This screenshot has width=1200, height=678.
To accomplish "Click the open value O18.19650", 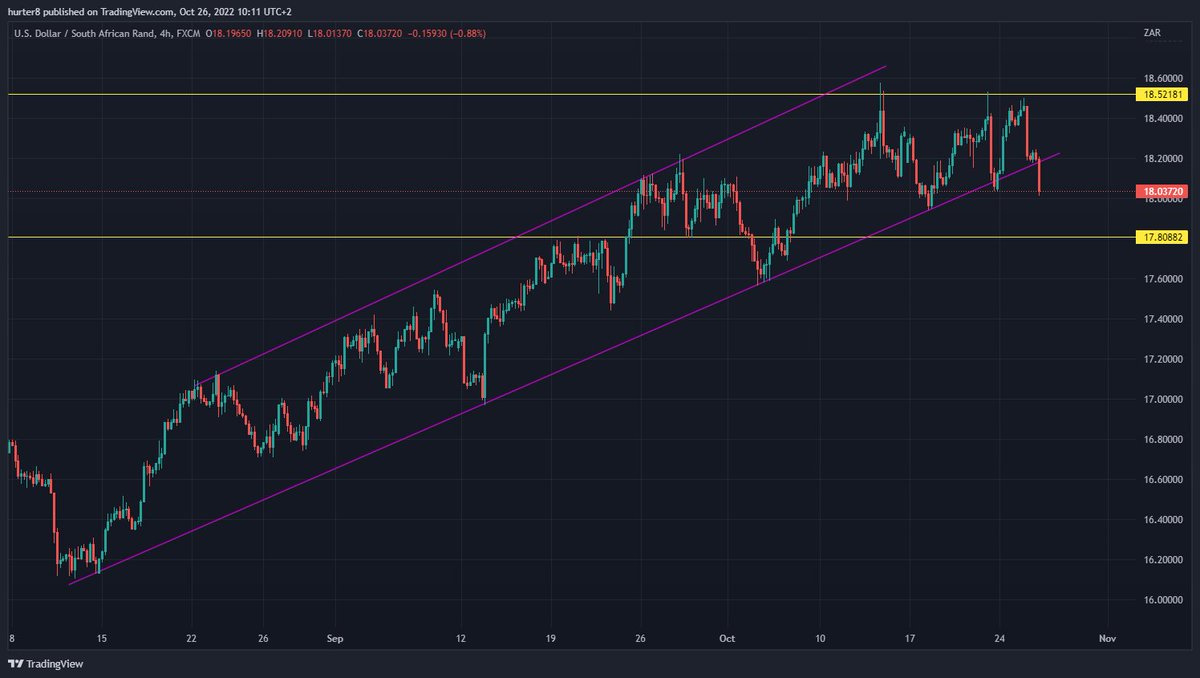I will [226, 33].
